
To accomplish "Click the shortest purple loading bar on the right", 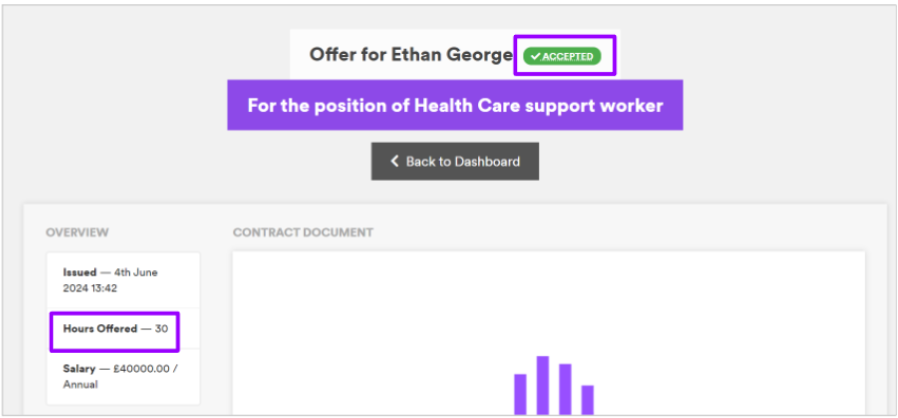I will tap(588, 399).
